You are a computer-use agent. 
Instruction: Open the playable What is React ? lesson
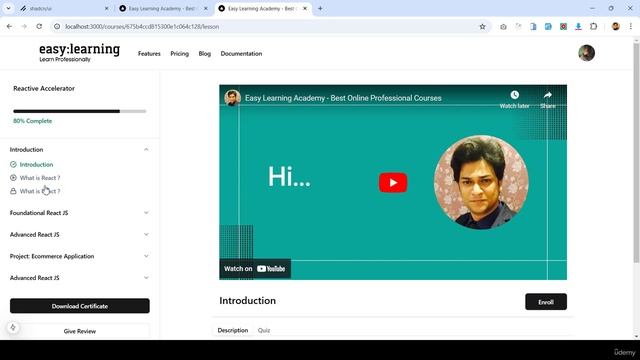40,178
